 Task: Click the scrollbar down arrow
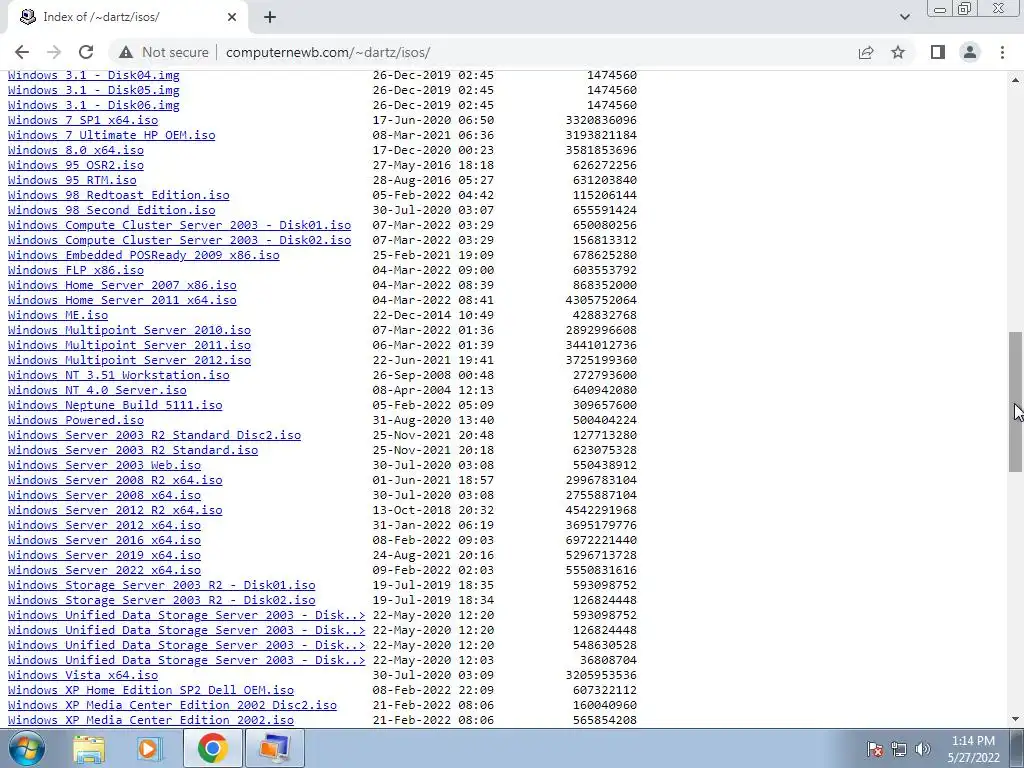click(1016, 719)
